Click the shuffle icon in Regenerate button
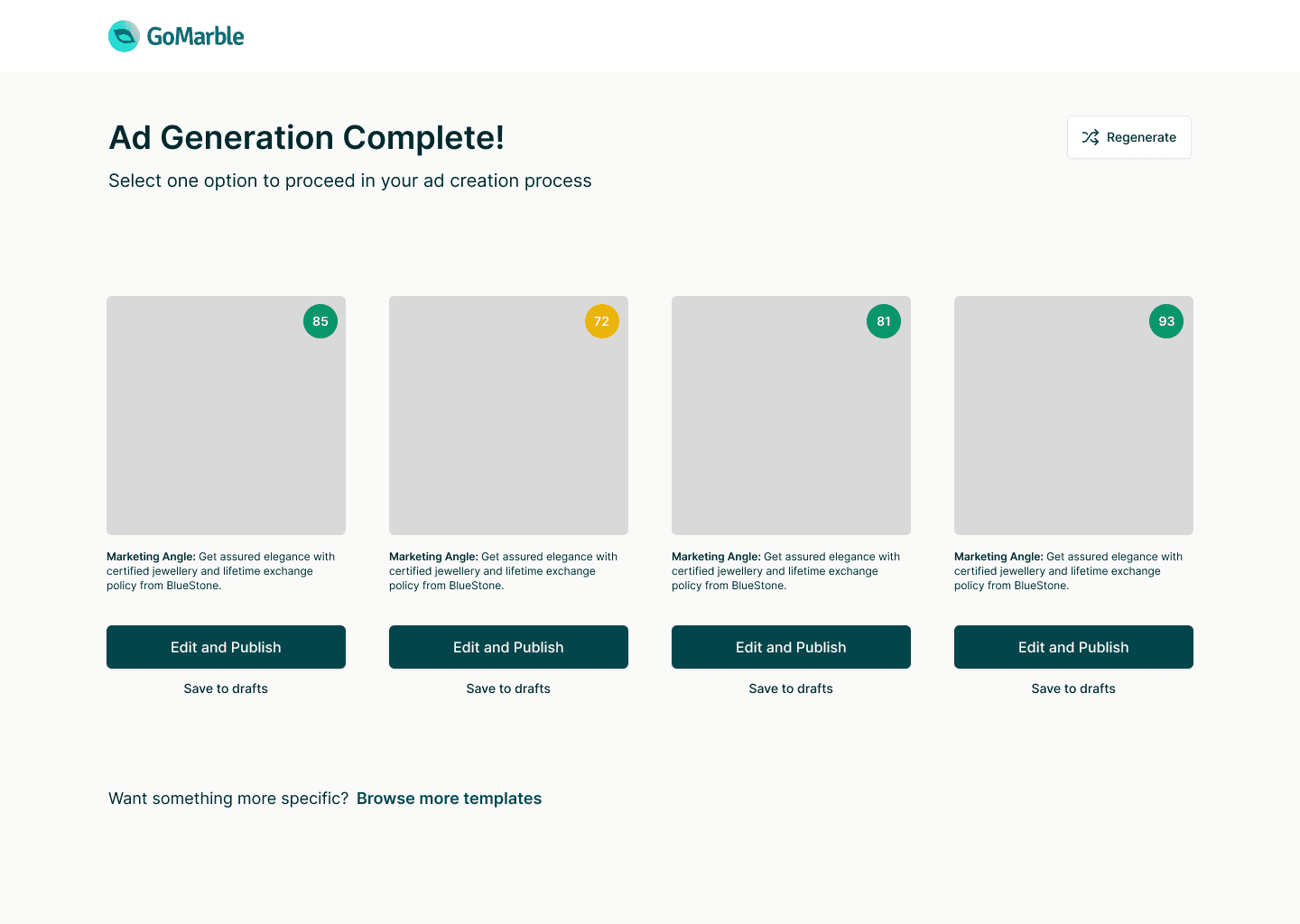This screenshot has width=1300, height=924. click(1091, 137)
